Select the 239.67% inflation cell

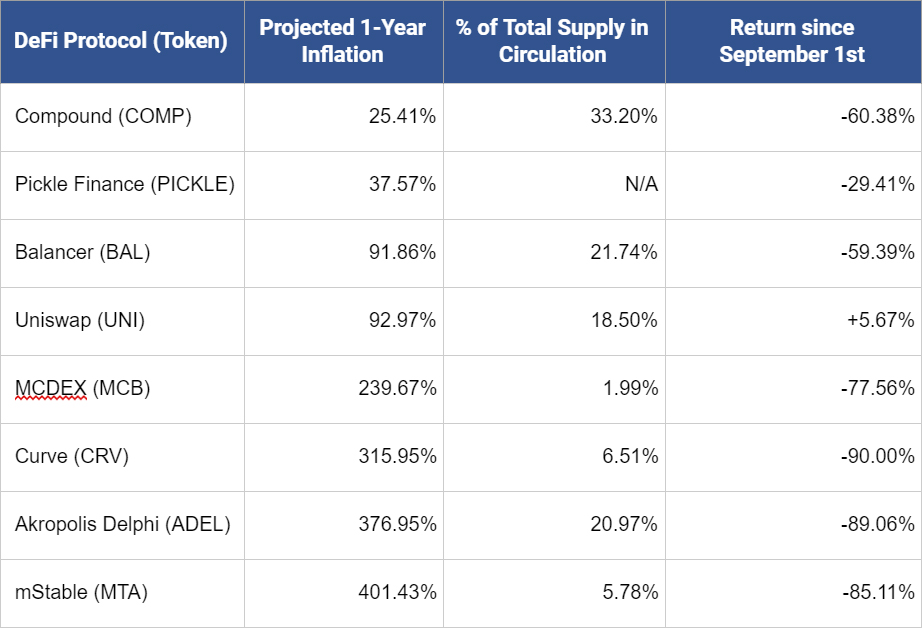coord(343,389)
